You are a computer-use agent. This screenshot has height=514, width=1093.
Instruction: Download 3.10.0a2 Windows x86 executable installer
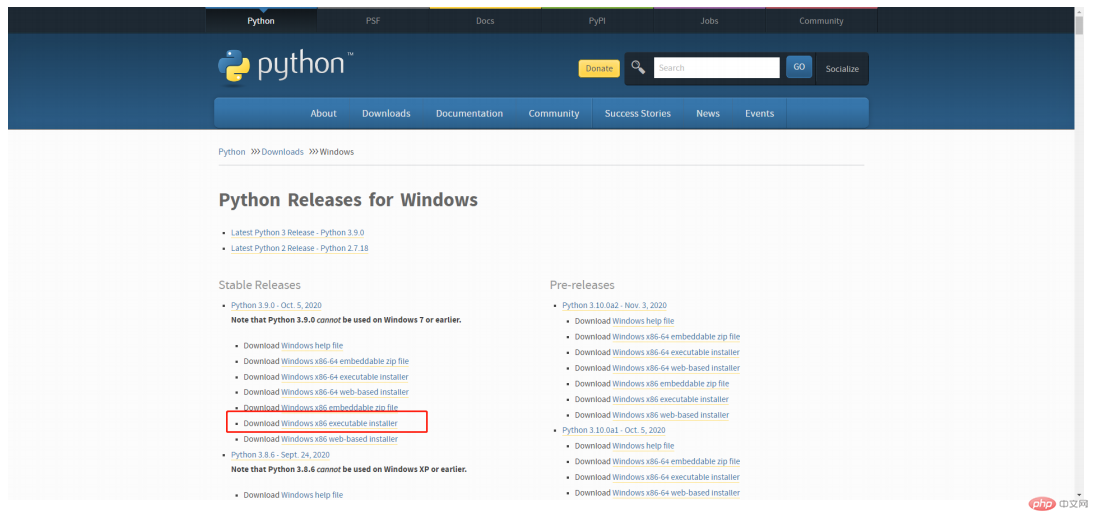670,399
